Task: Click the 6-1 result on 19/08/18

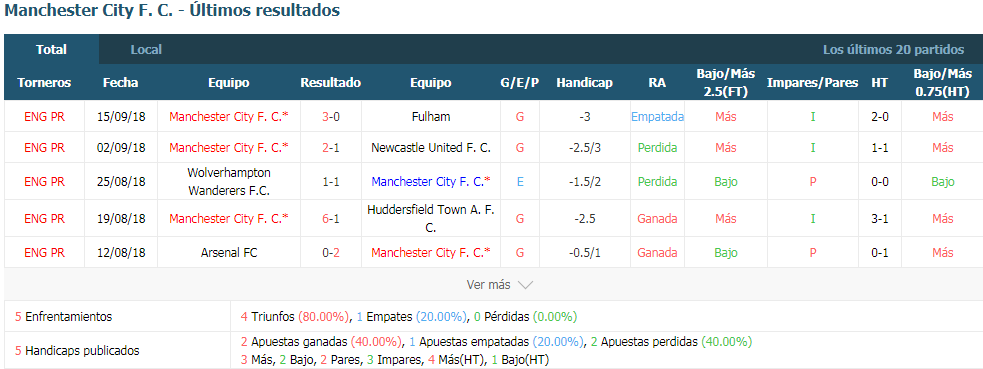Action: pos(330,219)
